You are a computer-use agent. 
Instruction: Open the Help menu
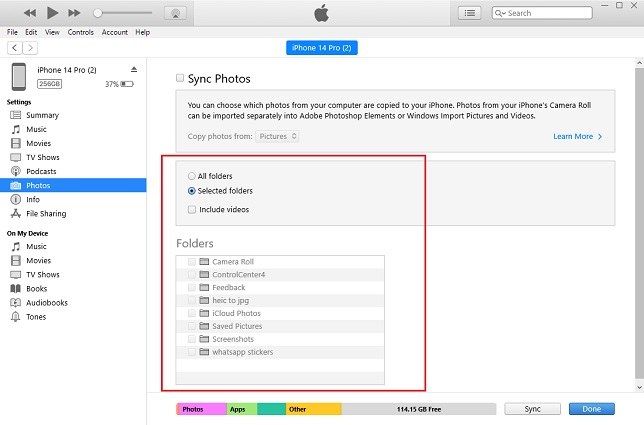(x=143, y=32)
